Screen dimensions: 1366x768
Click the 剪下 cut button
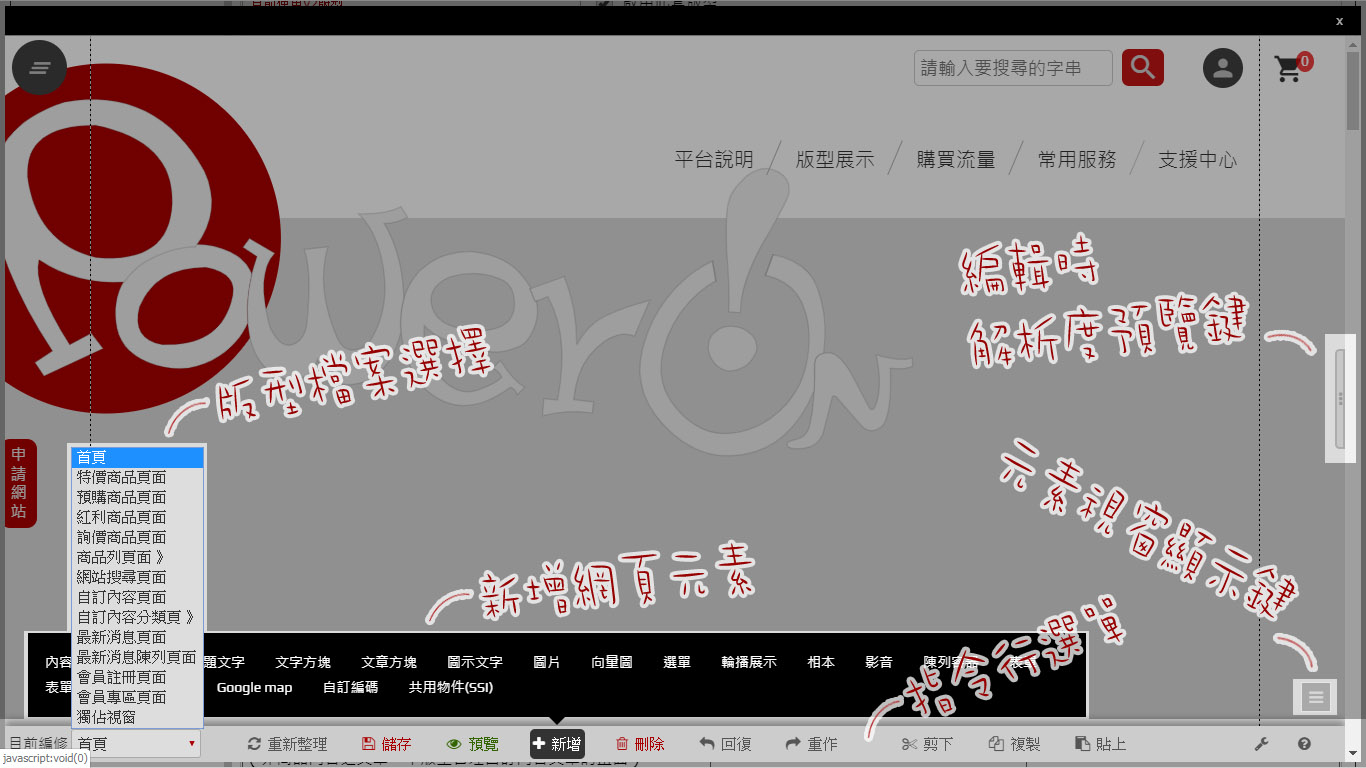pos(928,744)
